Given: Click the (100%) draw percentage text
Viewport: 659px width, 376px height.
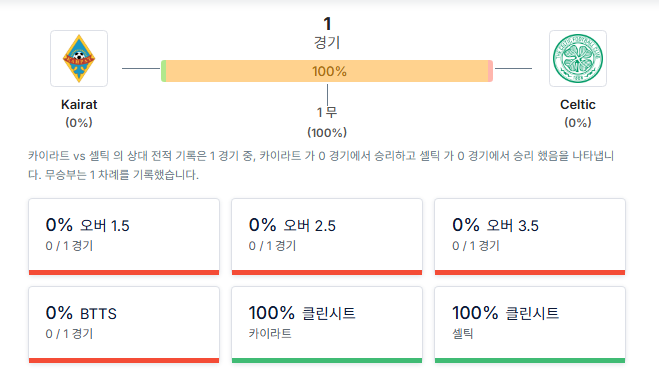Looking at the screenshot, I should tap(327, 133).
